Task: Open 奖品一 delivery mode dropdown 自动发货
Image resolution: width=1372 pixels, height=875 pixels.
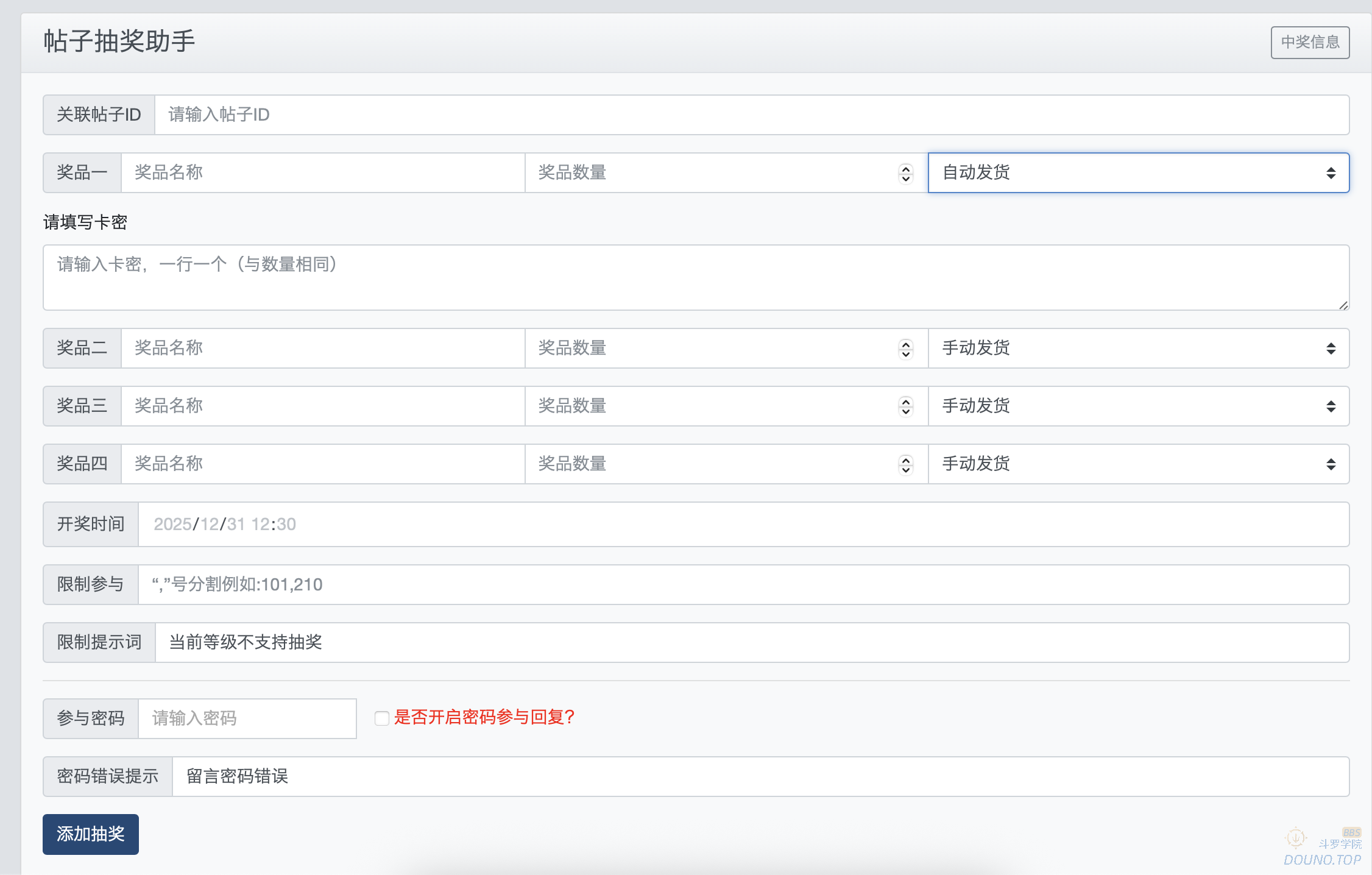Action: click(x=1138, y=173)
